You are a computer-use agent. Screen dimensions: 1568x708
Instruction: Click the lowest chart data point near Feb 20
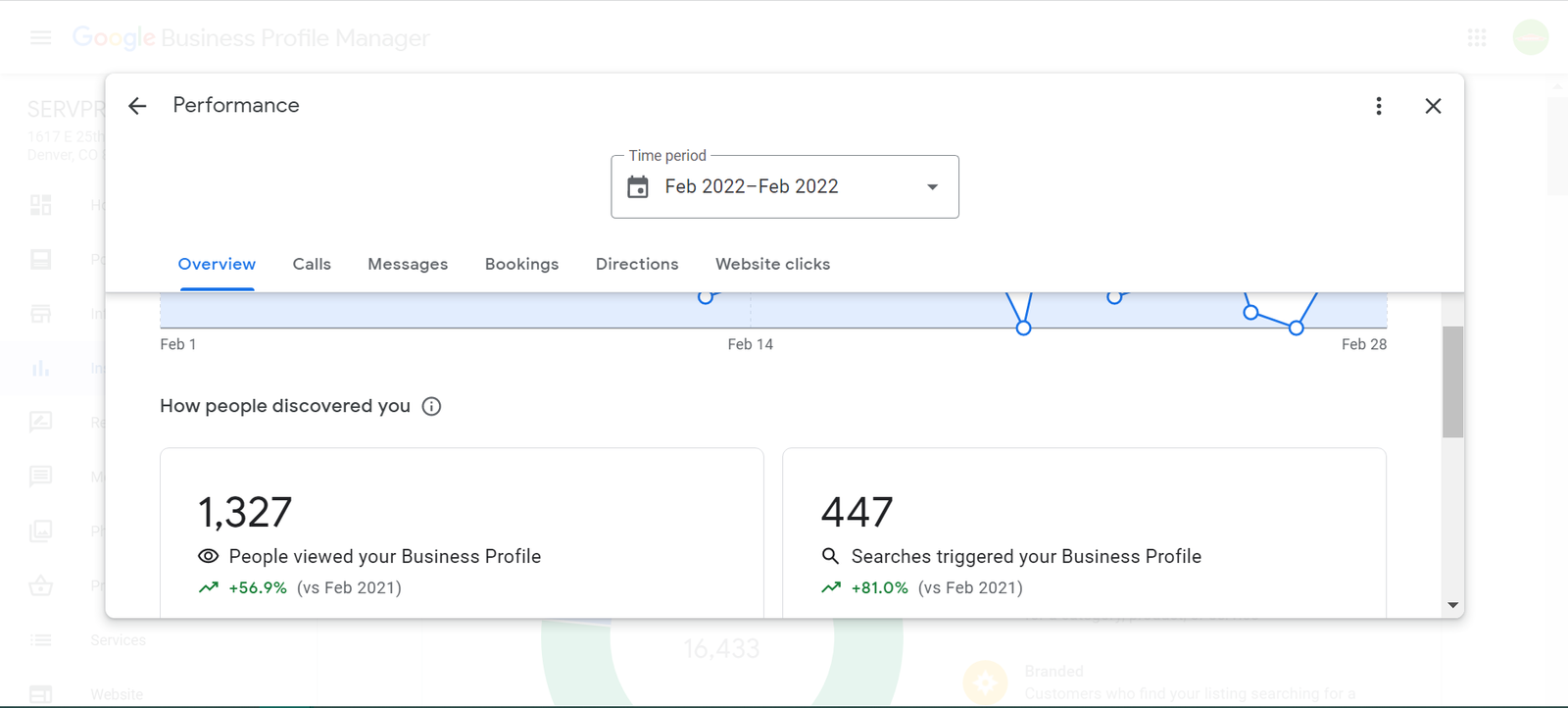[1023, 328]
